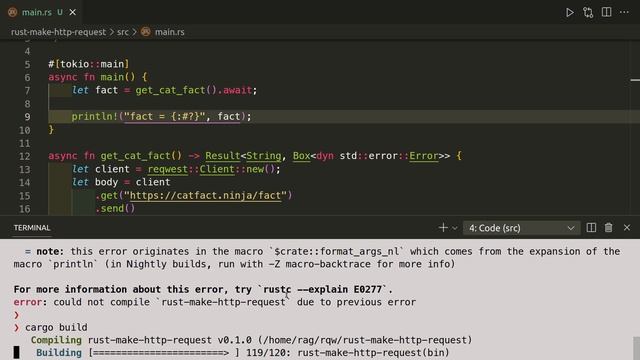The height and width of the screenshot is (360, 640).
Task: Click '.send()' call on line 16
Action: click(x=115, y=208)
